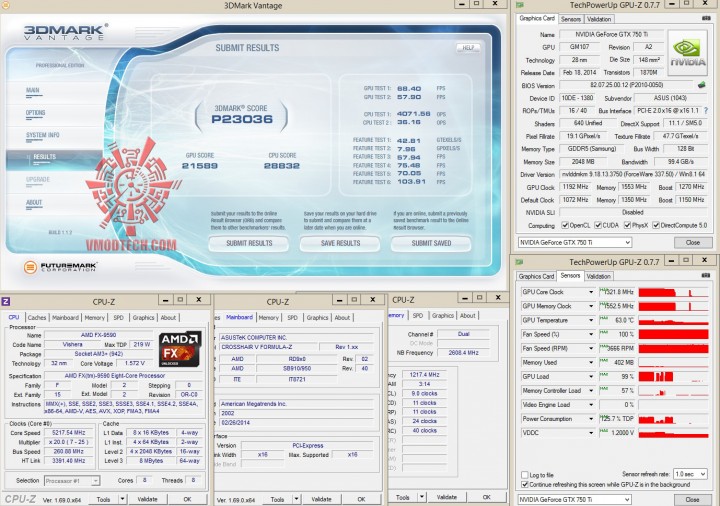Open the GPU Temperature sensor dropdown arrow
This screenshot has width=720, height=506.
(591, 320)
